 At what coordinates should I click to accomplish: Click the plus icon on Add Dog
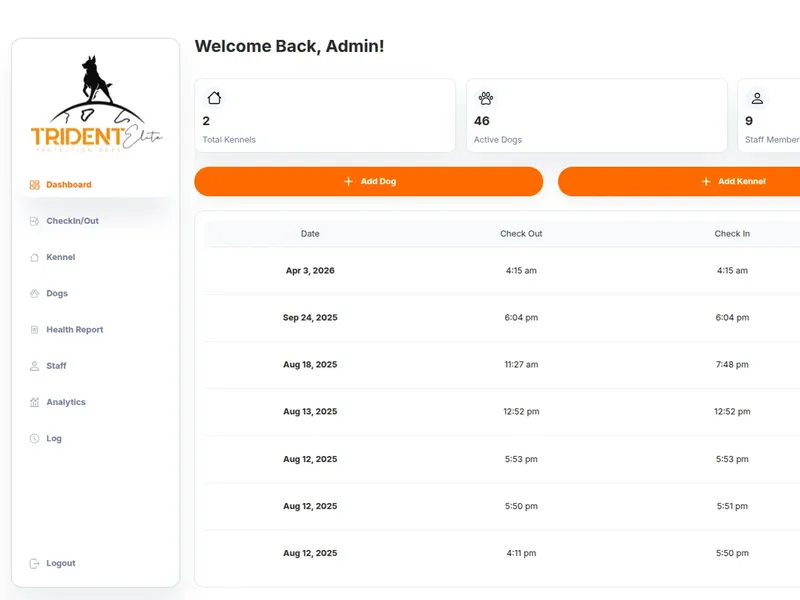point(348,181)
